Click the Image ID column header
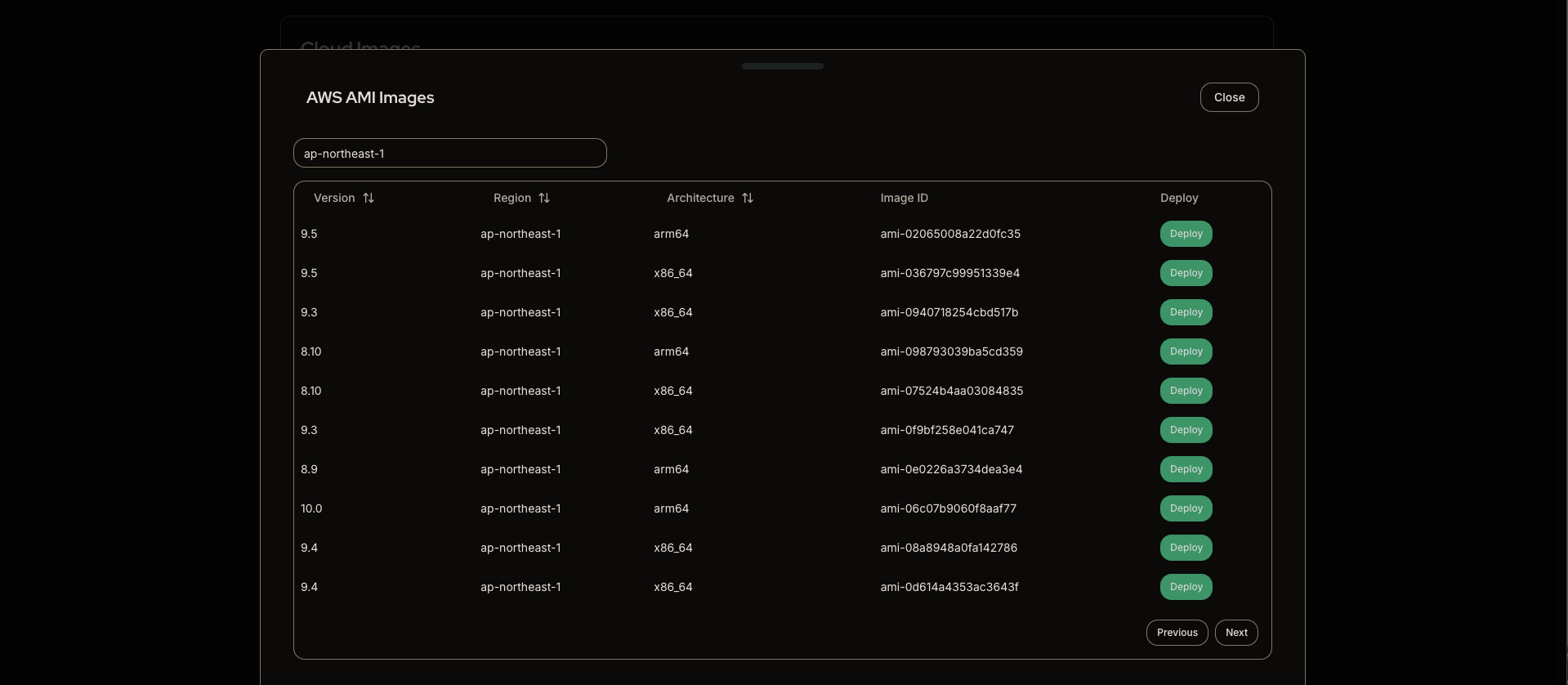This screenshot has width=1568, height=685. click(904, 198)
